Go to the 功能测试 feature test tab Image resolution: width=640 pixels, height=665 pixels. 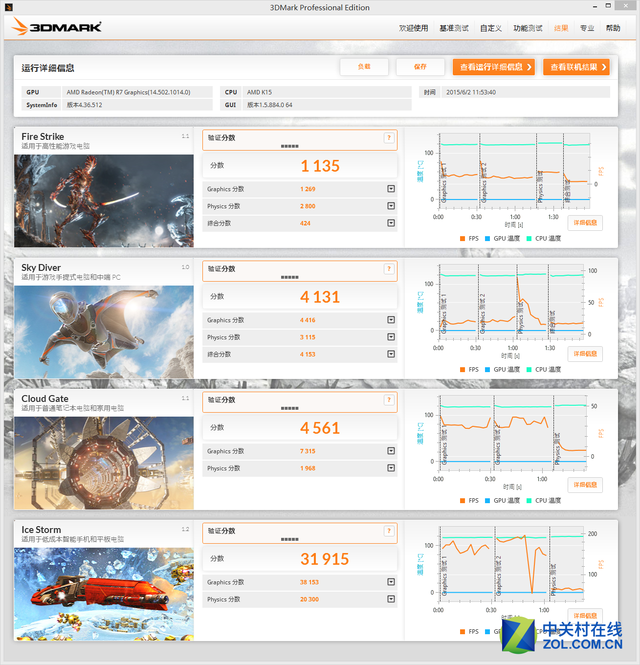[x=528, y=28]
